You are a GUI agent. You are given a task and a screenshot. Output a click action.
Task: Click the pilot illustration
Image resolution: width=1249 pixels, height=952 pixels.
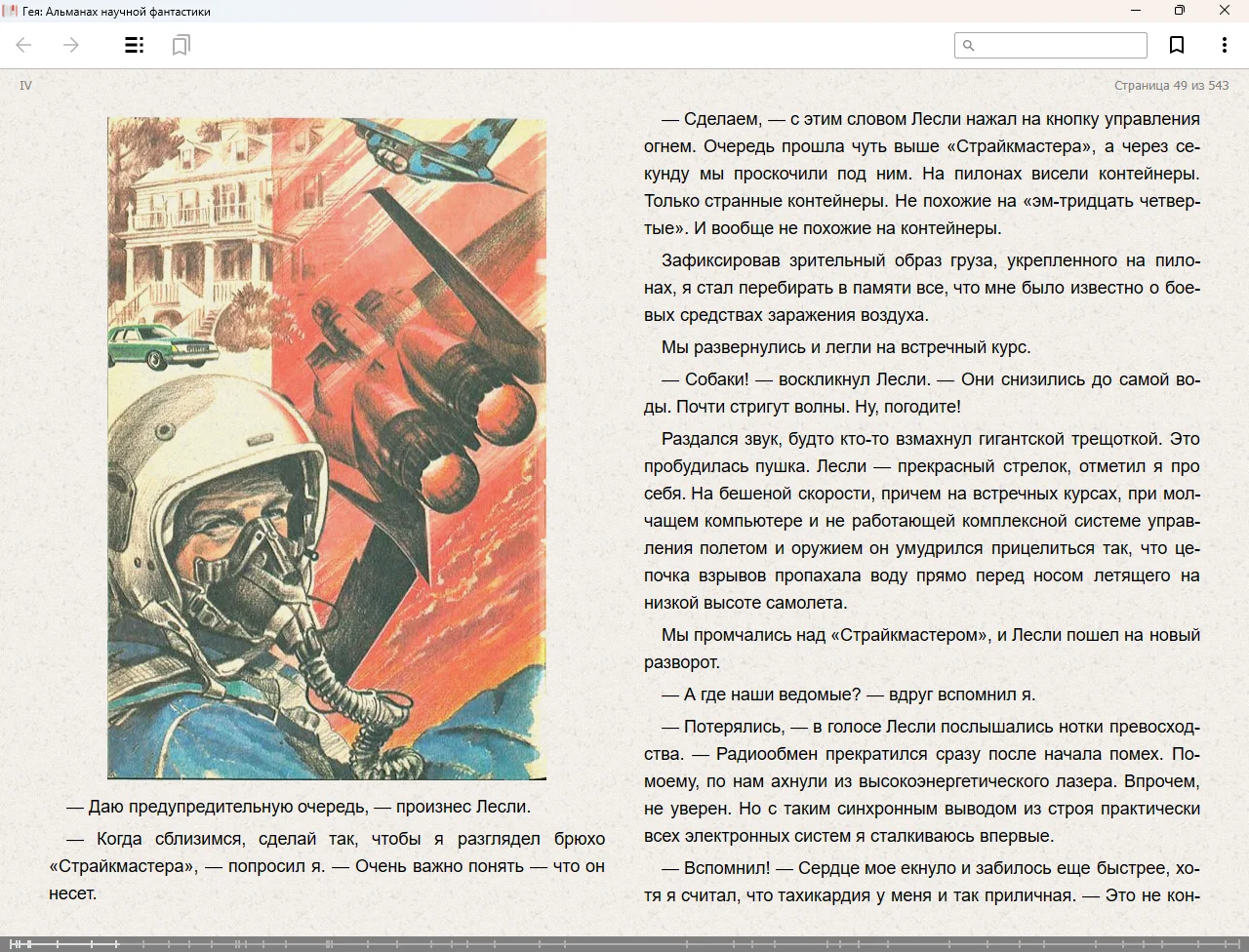(326, 449)
